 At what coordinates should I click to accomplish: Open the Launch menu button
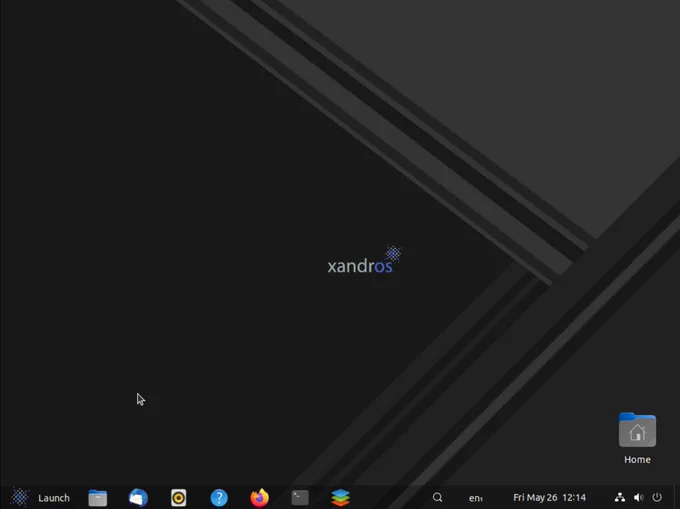(x=40, y=497)
